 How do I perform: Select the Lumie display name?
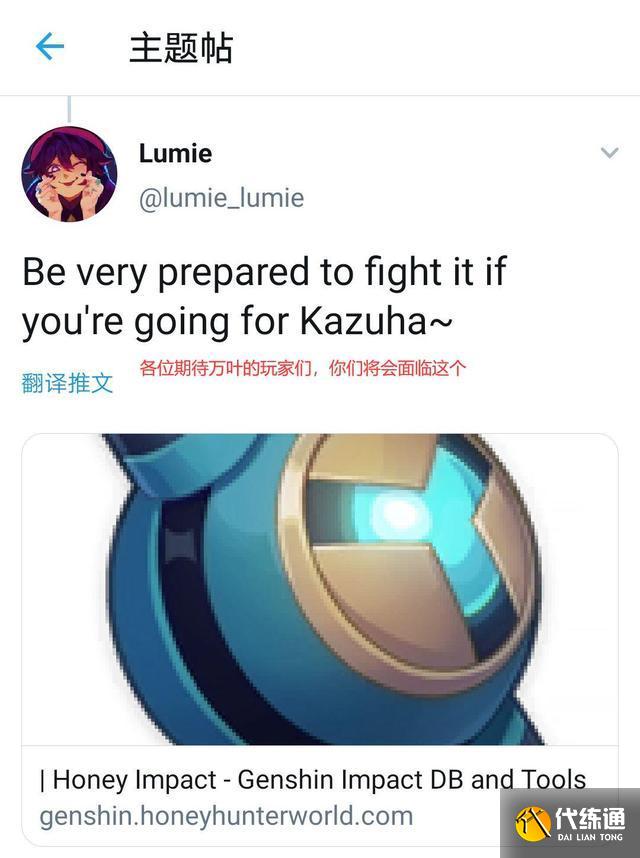176,153
